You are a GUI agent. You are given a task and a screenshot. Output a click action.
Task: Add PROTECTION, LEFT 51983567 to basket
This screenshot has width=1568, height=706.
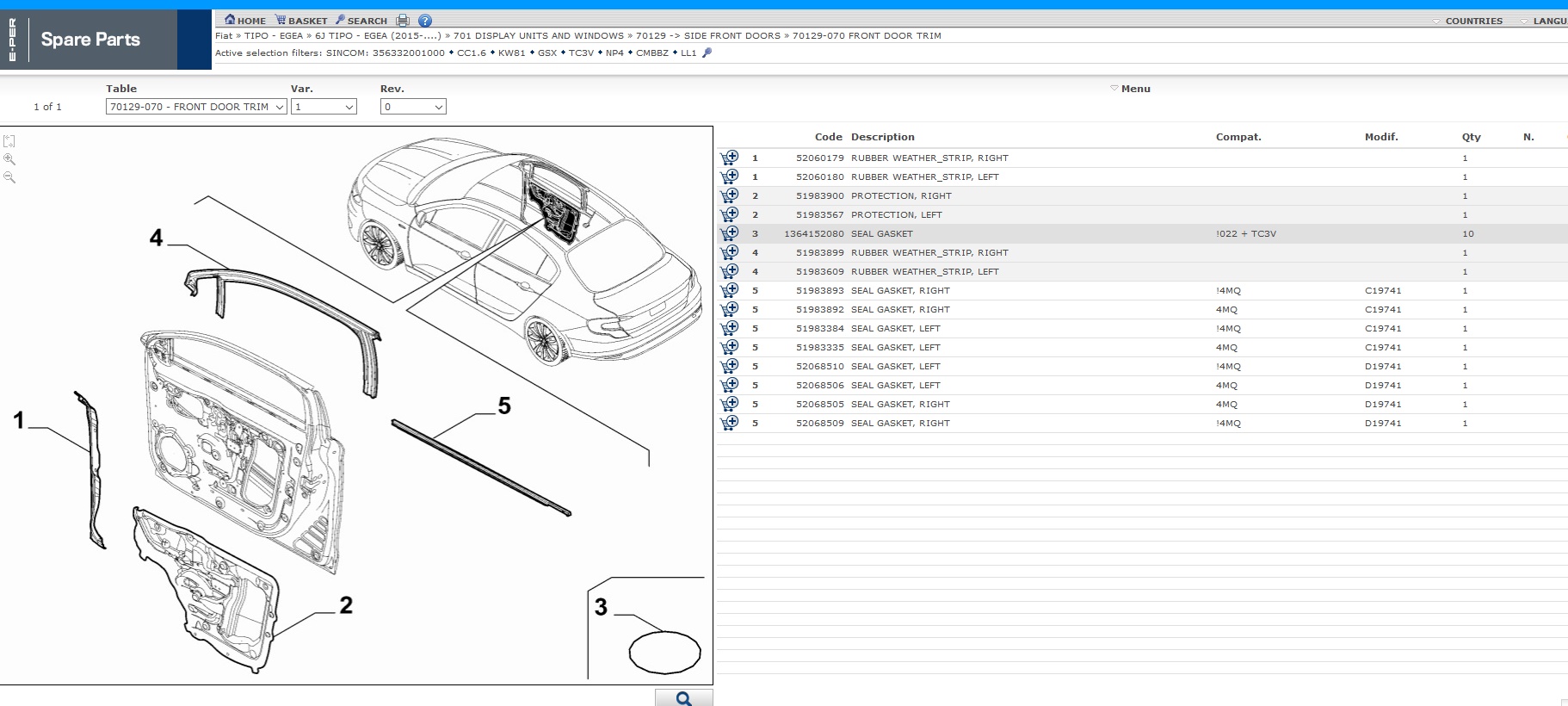730,214
